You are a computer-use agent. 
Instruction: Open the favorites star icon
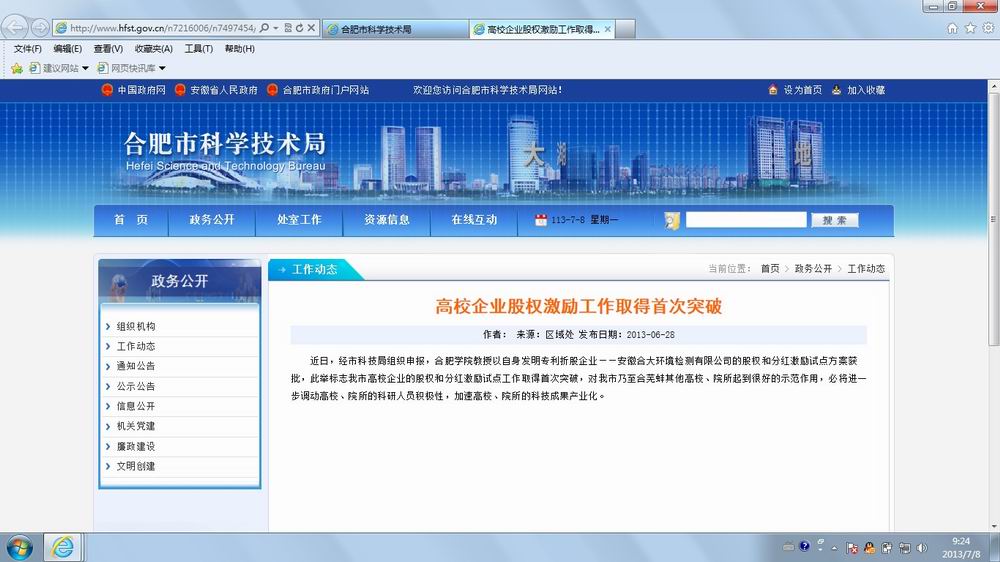[969, 28]
